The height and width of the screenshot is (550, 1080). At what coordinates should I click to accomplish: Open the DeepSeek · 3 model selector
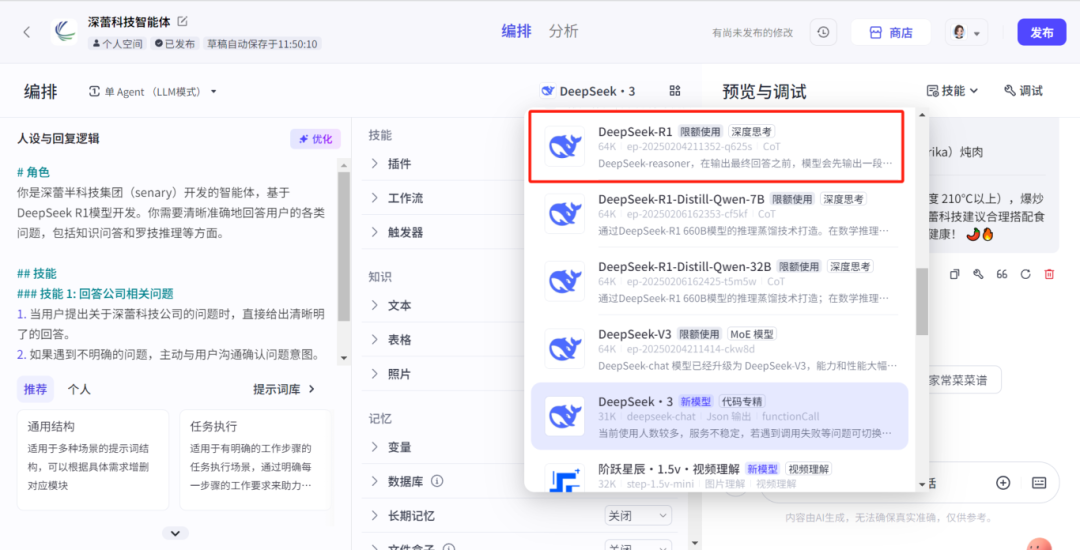pyautogui.click(x=588, y=92)
